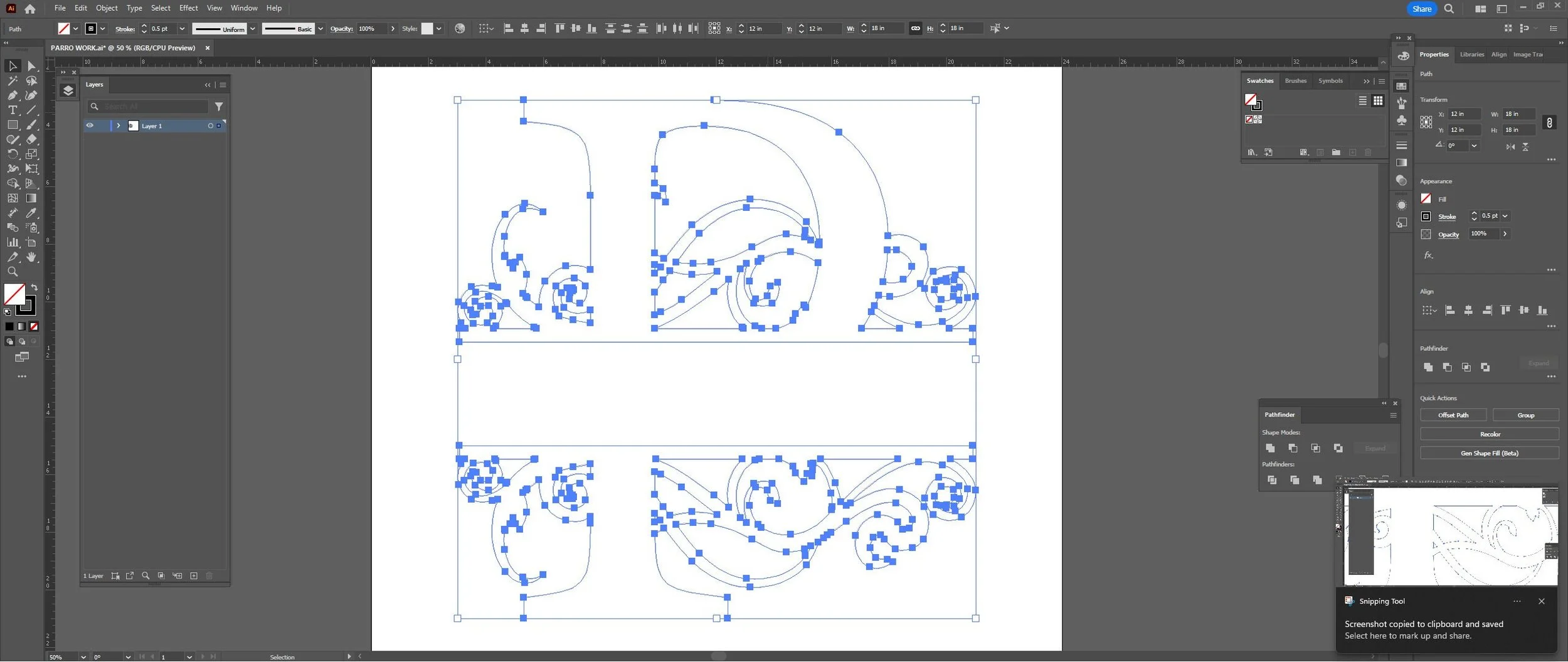
Task: Select the Magic Wand tool
Action: [13, 81]
